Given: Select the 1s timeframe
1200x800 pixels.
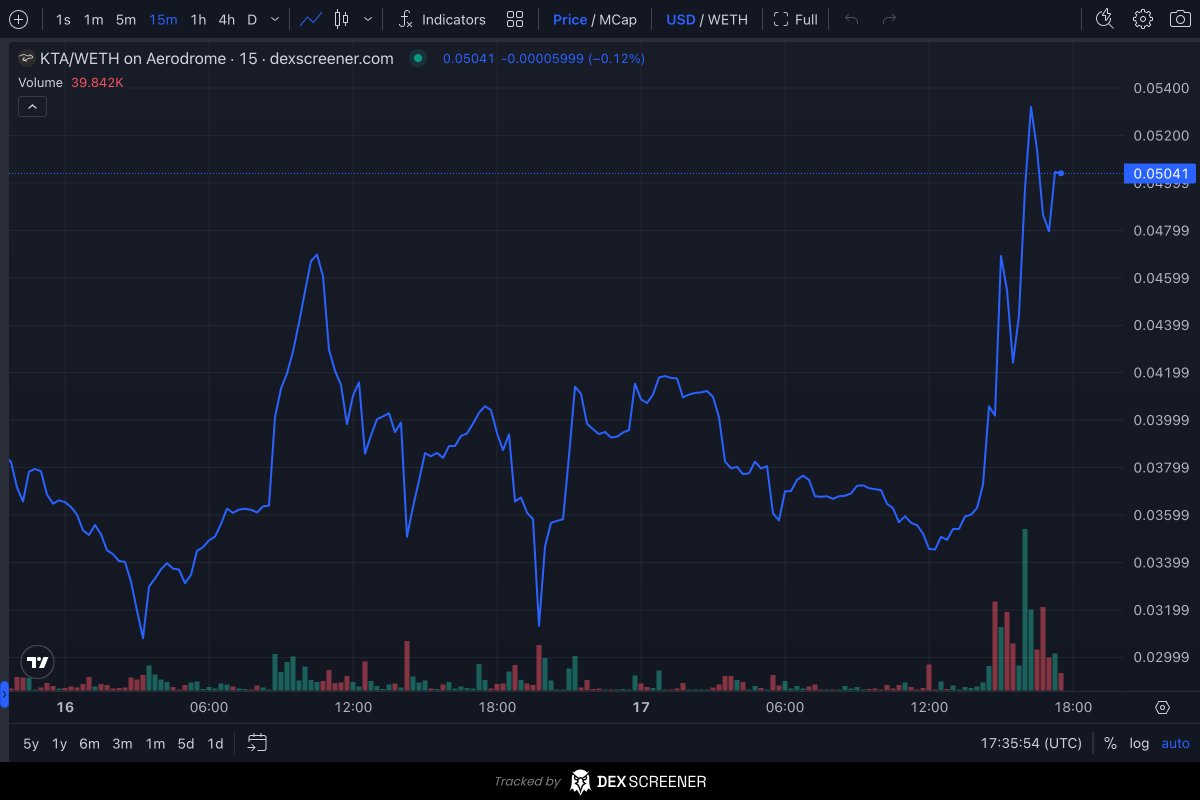Looking at the screenshot, I should tap(63, 19).
